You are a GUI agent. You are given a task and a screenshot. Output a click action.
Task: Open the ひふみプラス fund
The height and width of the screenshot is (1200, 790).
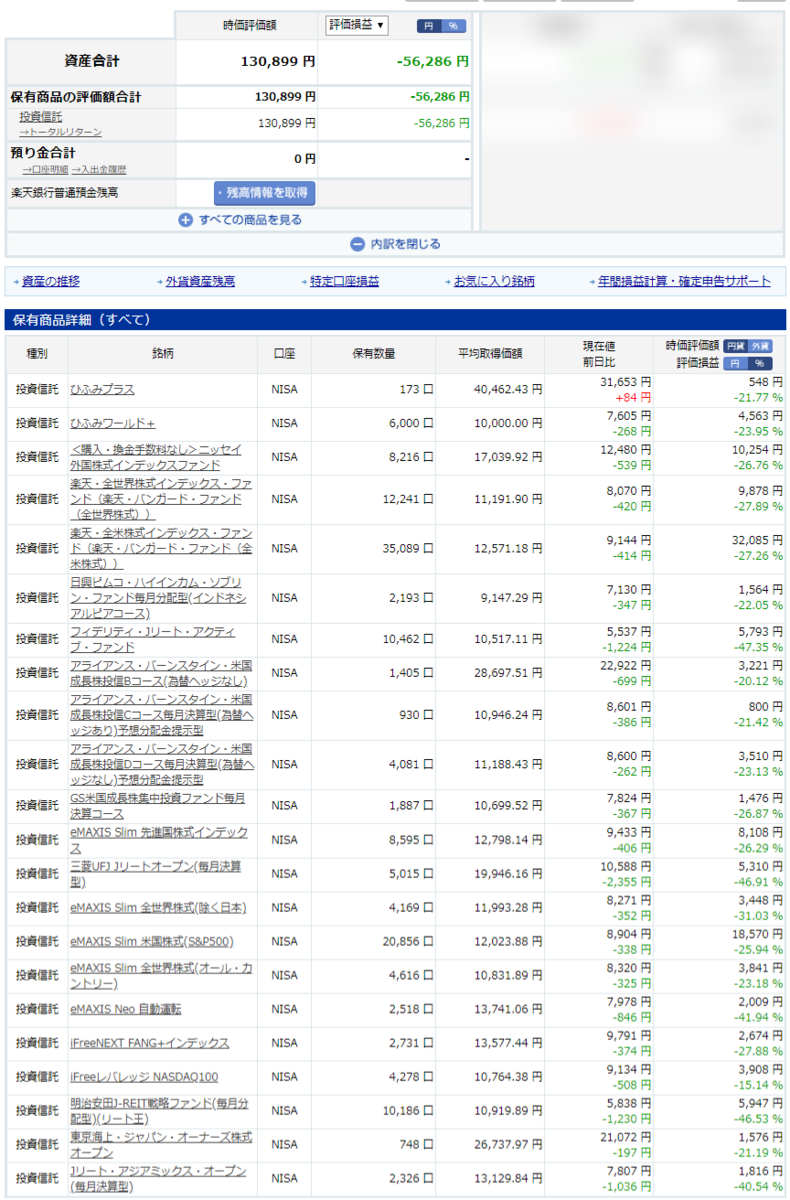[x=102, y=390]
